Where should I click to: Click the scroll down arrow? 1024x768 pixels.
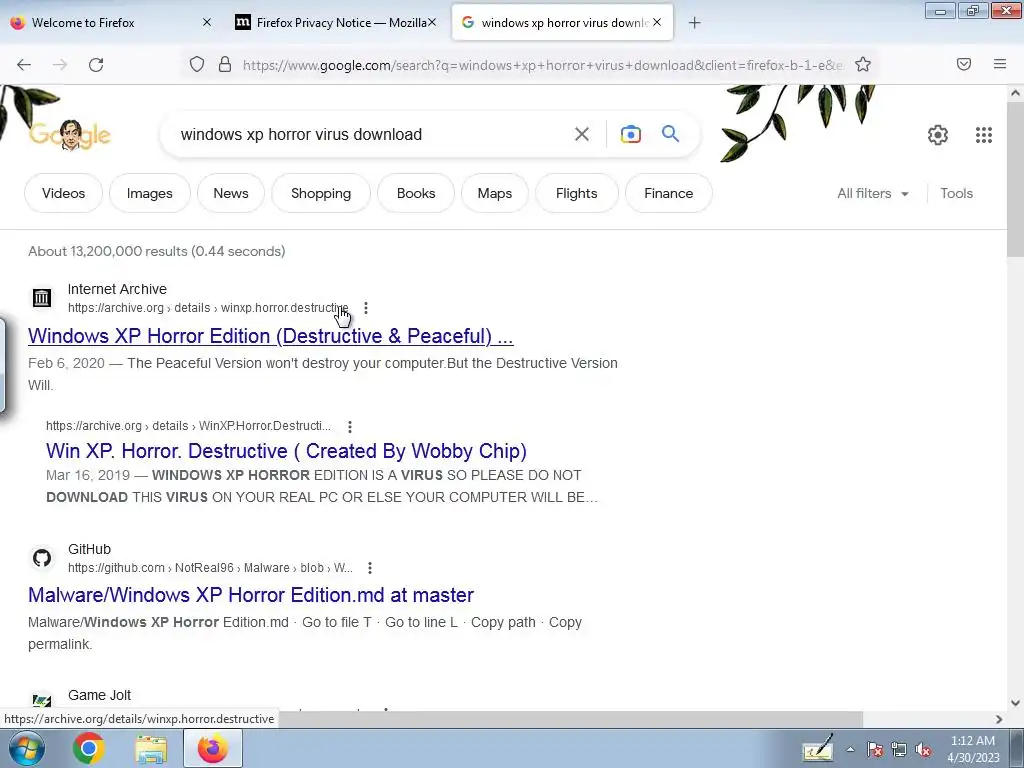coord(1015,703)
